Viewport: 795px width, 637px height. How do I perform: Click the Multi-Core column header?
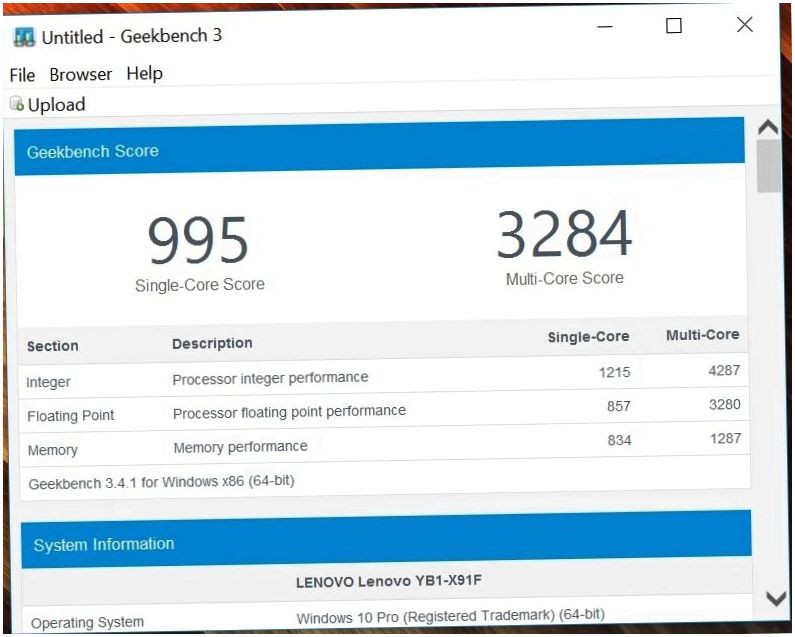[702, 335]
